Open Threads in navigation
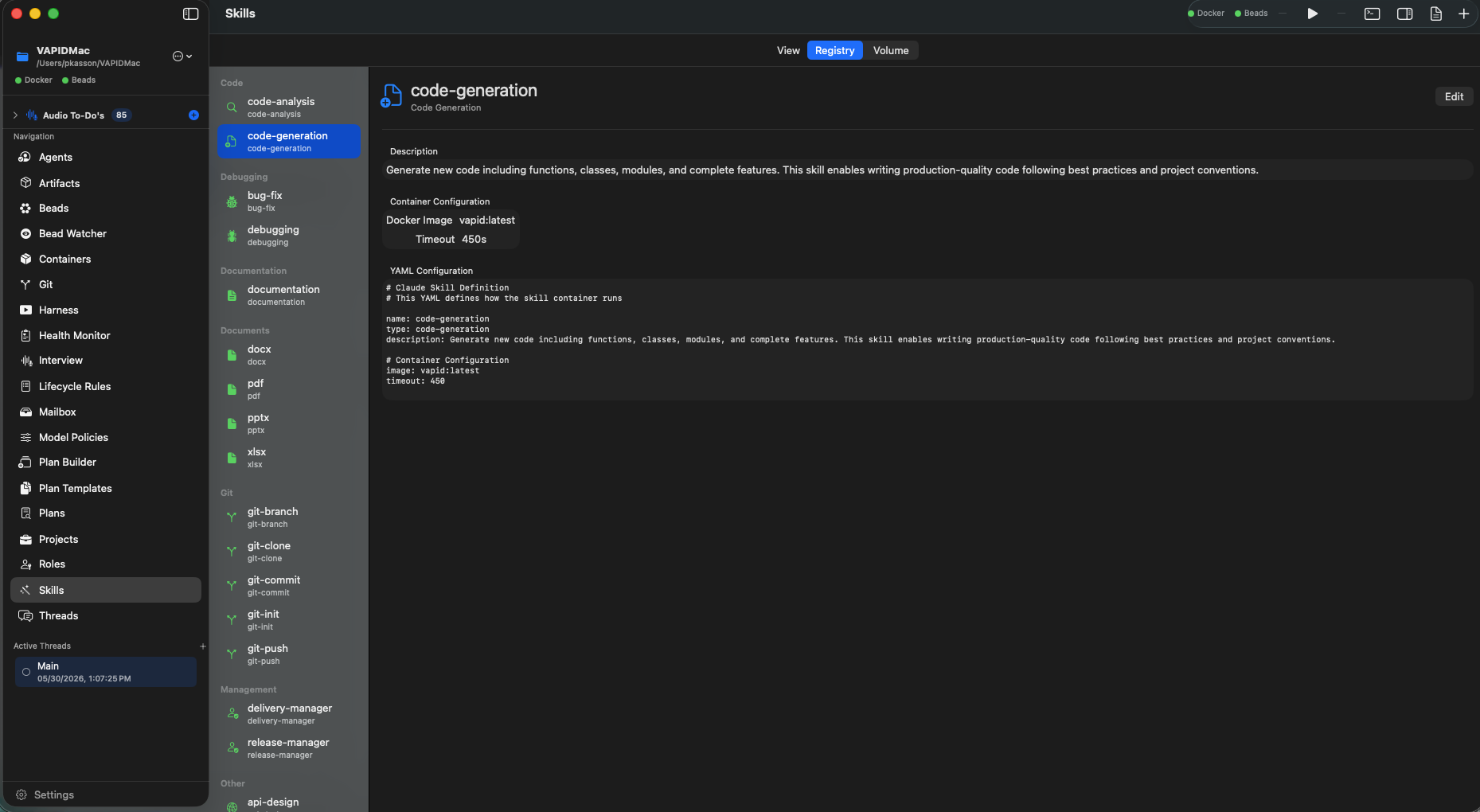 105,616
